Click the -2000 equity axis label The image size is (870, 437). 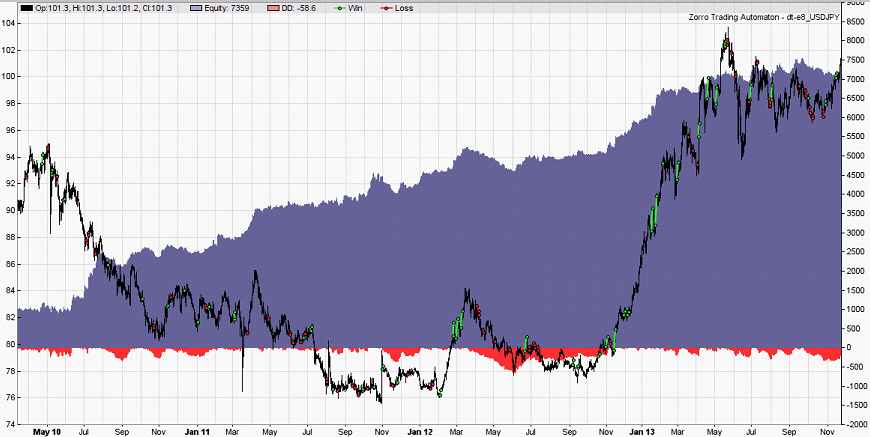pyautogui.click(x=856, y=425)
